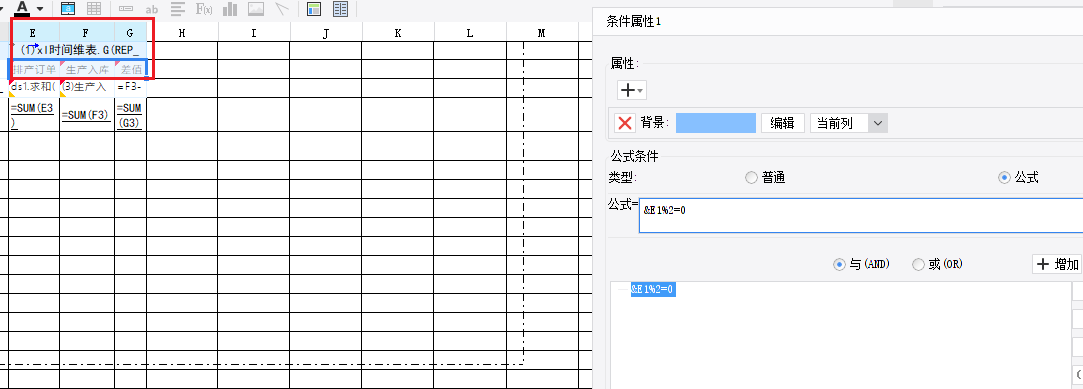Viewport: 1083px width, 389px height.
Task: Select column header J
Action: [x=325, y=32]
